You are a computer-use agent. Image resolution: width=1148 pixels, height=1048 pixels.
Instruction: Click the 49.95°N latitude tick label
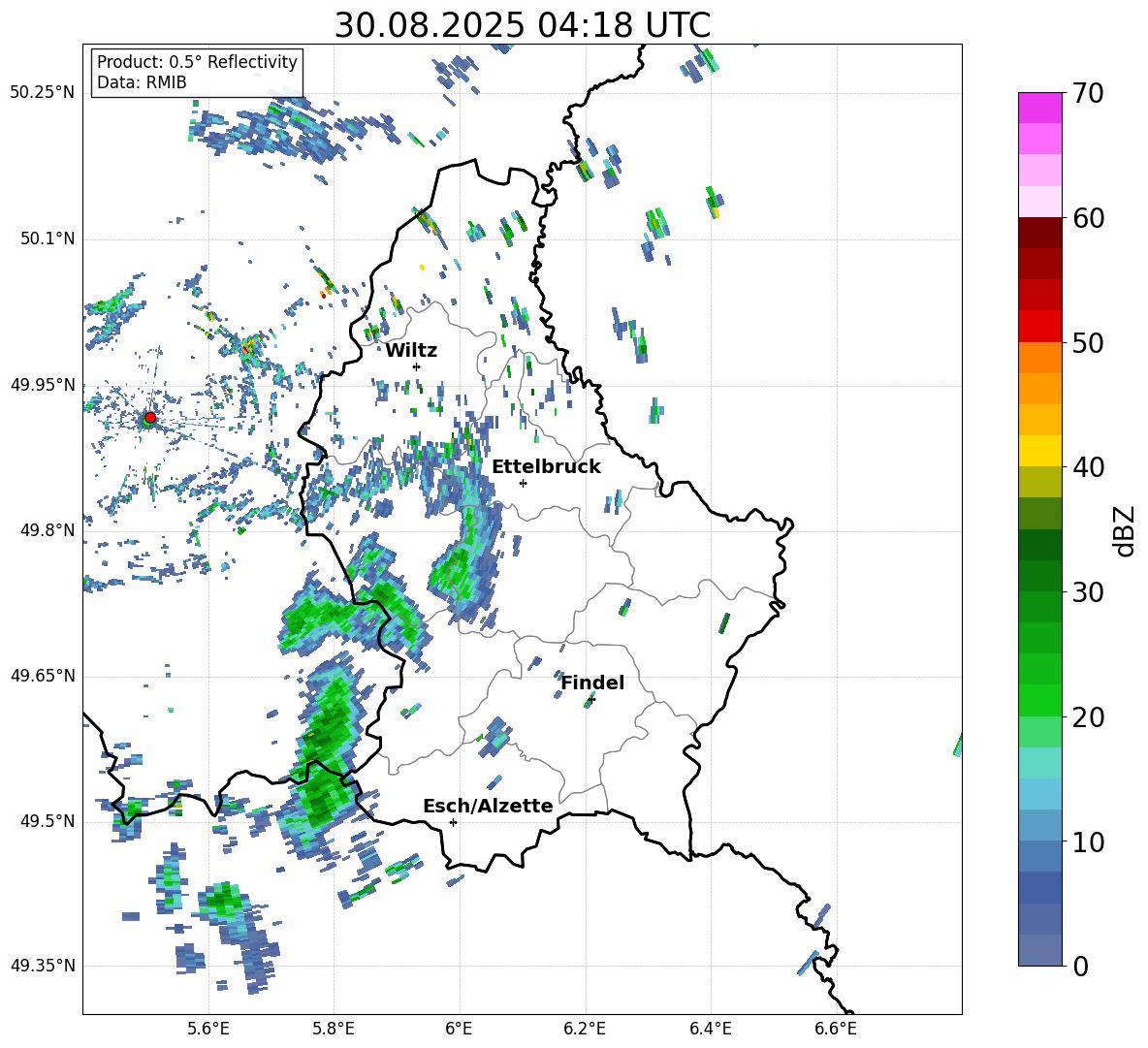(x=42, y=385)
